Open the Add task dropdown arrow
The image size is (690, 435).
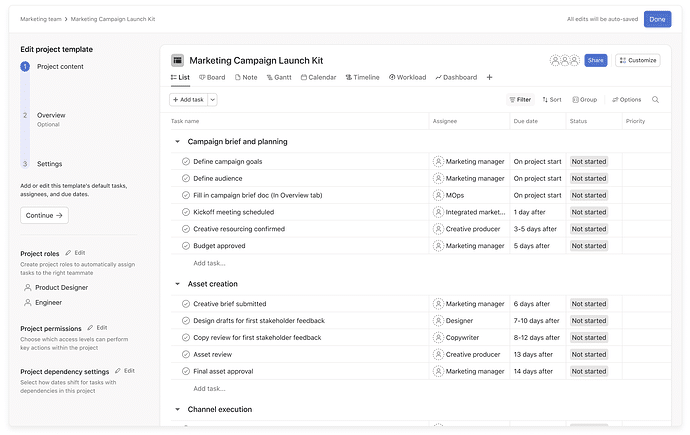[213, 100]
